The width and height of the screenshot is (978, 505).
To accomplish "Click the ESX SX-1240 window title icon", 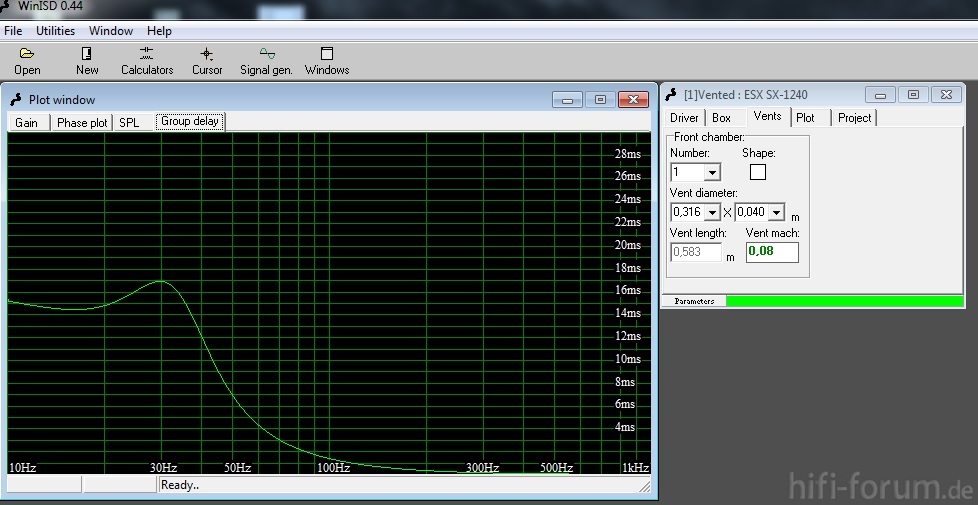I will pyautogui.click(x=672, y=95).
